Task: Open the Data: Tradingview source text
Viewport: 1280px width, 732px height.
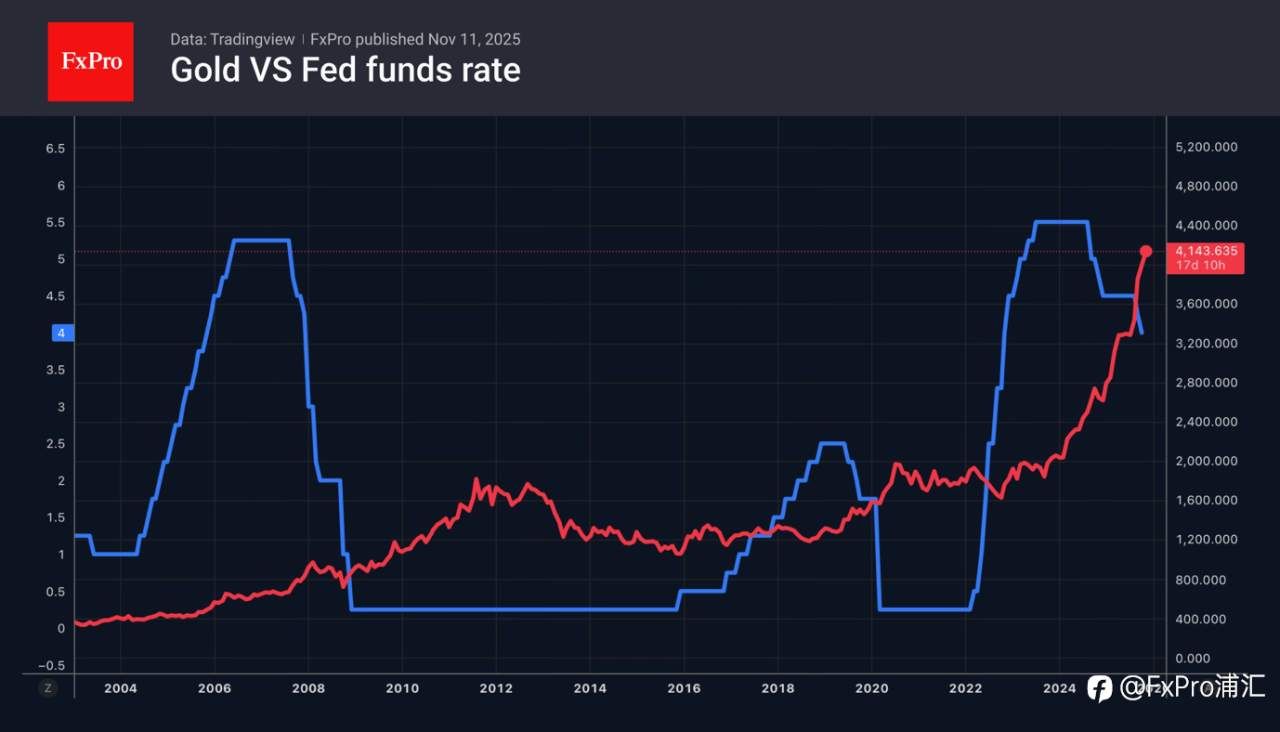Action: (x=232, y=39)
